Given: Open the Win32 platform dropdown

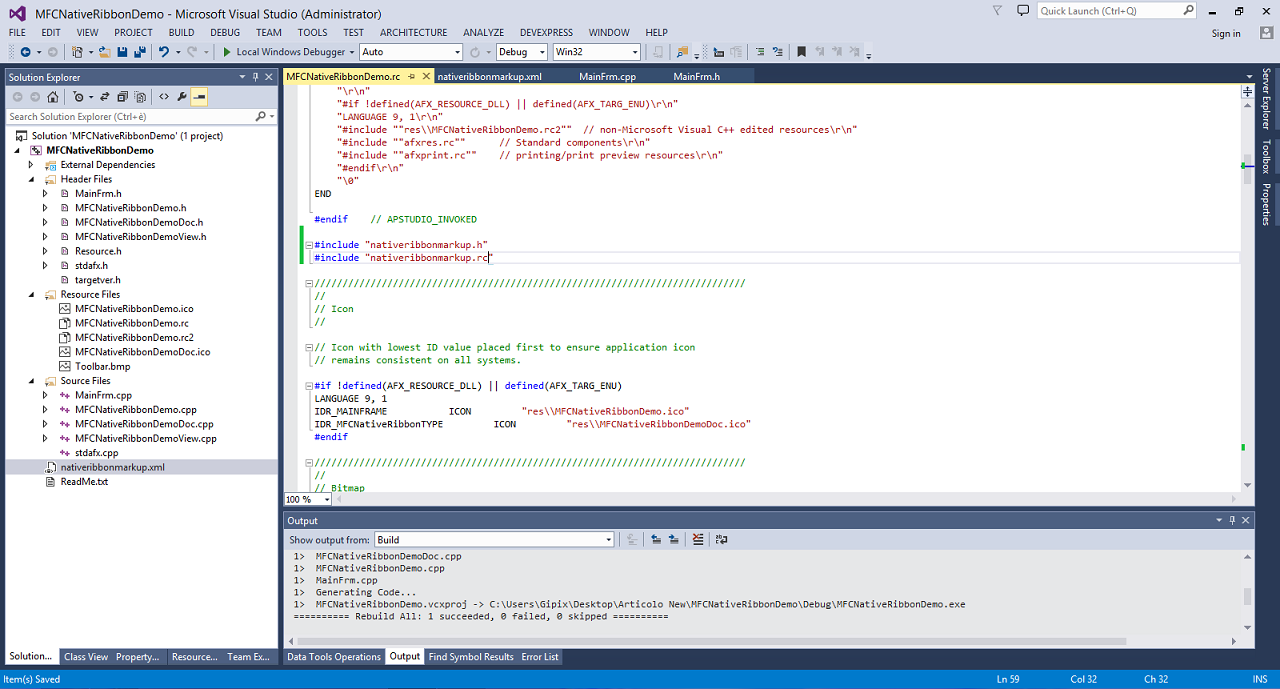Looking at the screenshot, I should click(x=596, y=52).
